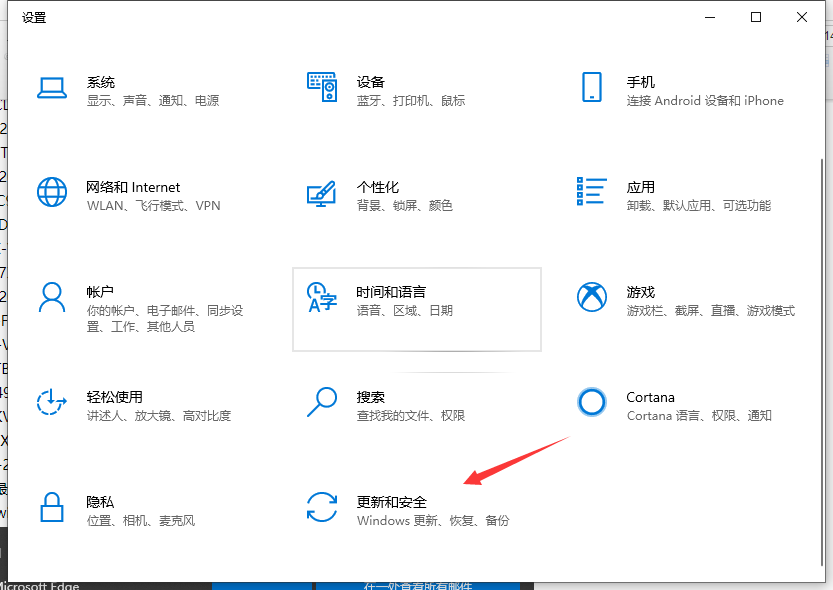Select the 隐私 (Privacy) padlock icon
Image resolution: width=833 pixels, height=590 pixels.
[x=51, y=507]
